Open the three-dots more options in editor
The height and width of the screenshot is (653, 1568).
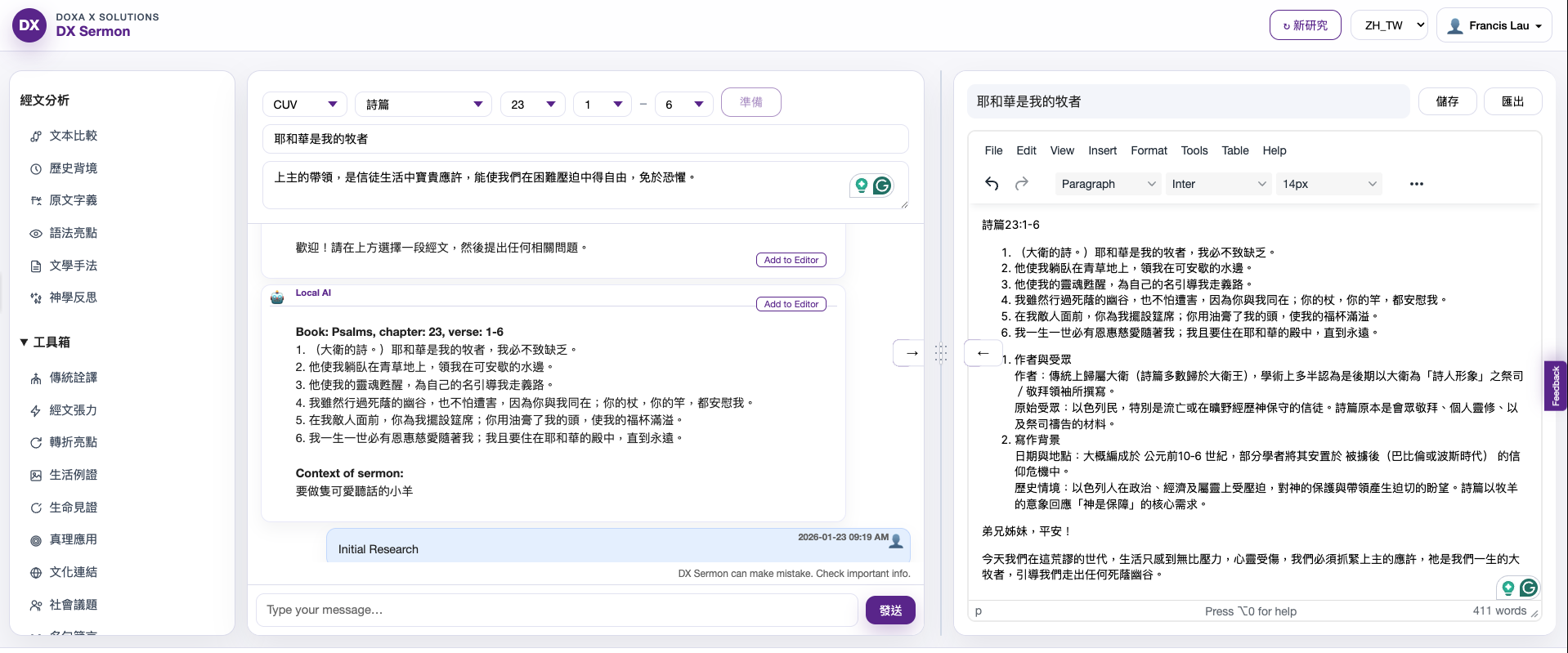(1416, 184)
